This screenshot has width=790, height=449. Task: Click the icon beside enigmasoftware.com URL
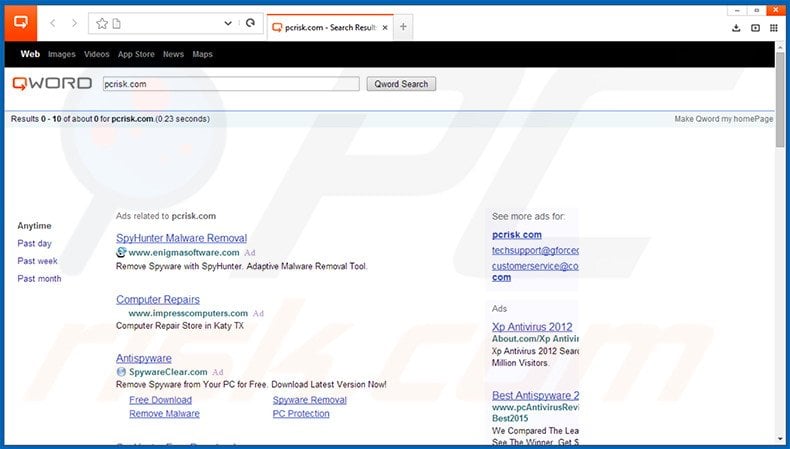[x=121, y=252]
